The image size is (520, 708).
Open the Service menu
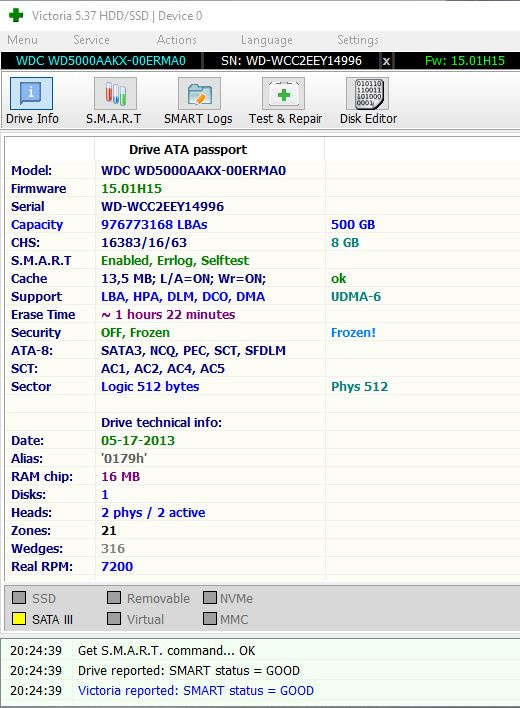[x=91, y=40]
